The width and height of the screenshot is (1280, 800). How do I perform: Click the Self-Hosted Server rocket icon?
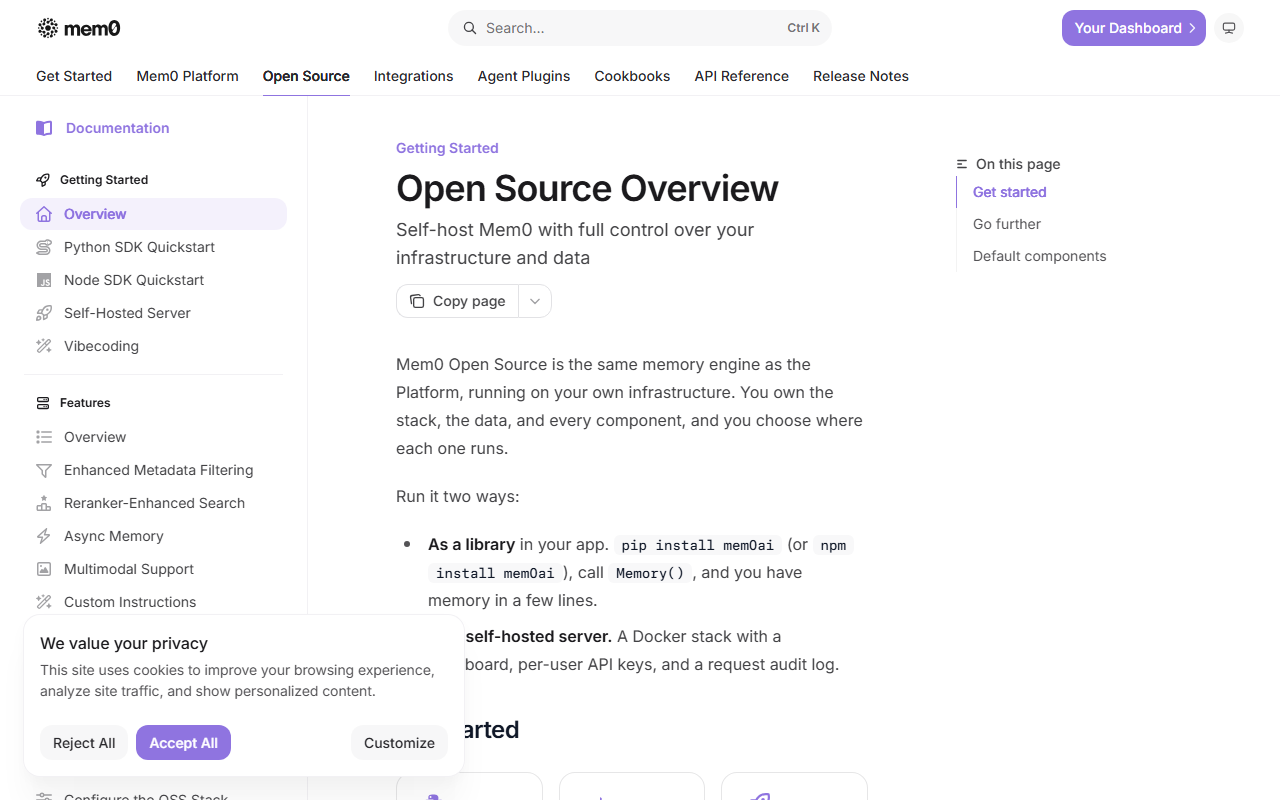tap(44, 313)
